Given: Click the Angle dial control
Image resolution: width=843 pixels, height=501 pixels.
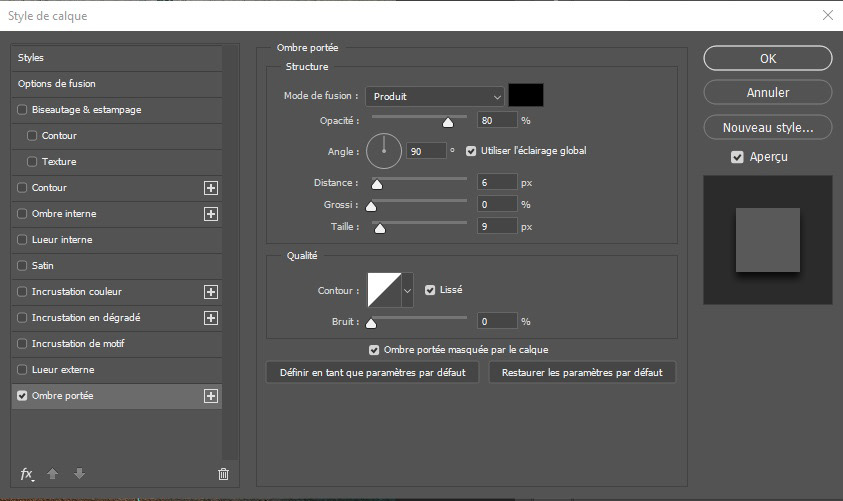Looking at the screenshot, I should pos(384,151).
